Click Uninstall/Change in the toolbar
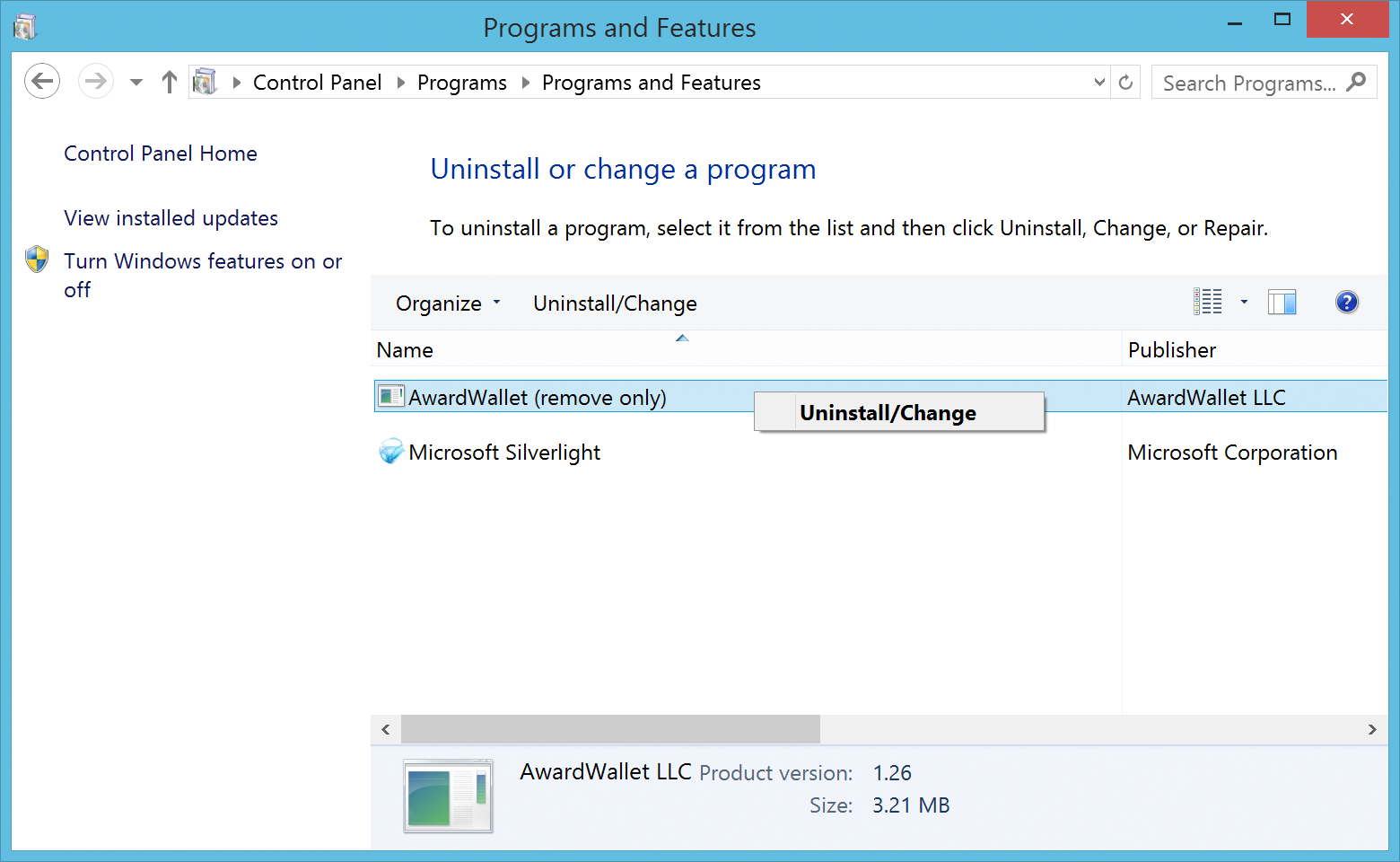Screen dimensions: 1400x862 [615, 303]
